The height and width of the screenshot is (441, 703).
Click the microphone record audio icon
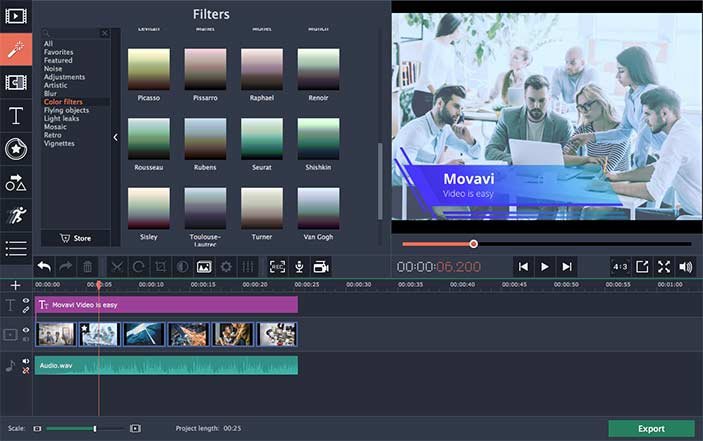pyautogui.click(x=299, y=267)
